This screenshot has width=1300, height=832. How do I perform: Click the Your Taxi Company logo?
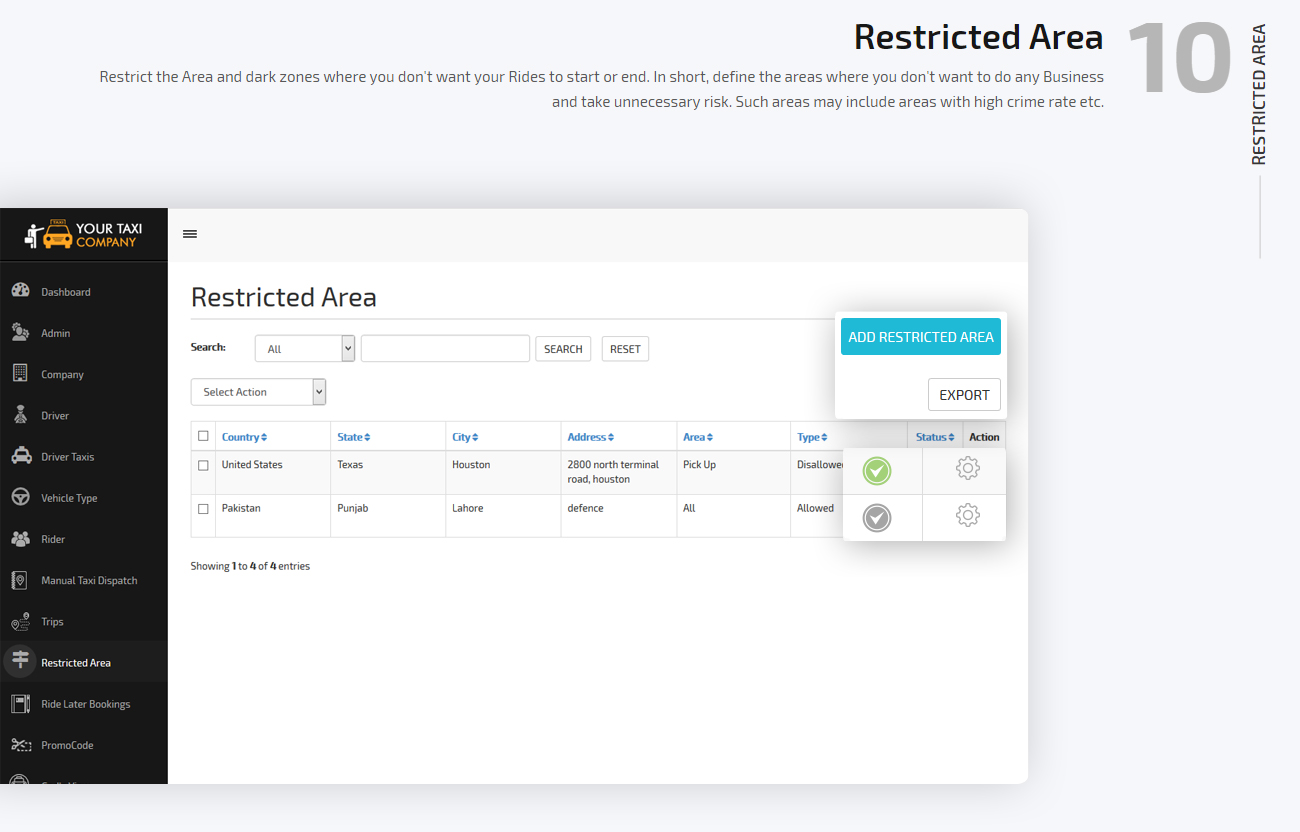84,234
